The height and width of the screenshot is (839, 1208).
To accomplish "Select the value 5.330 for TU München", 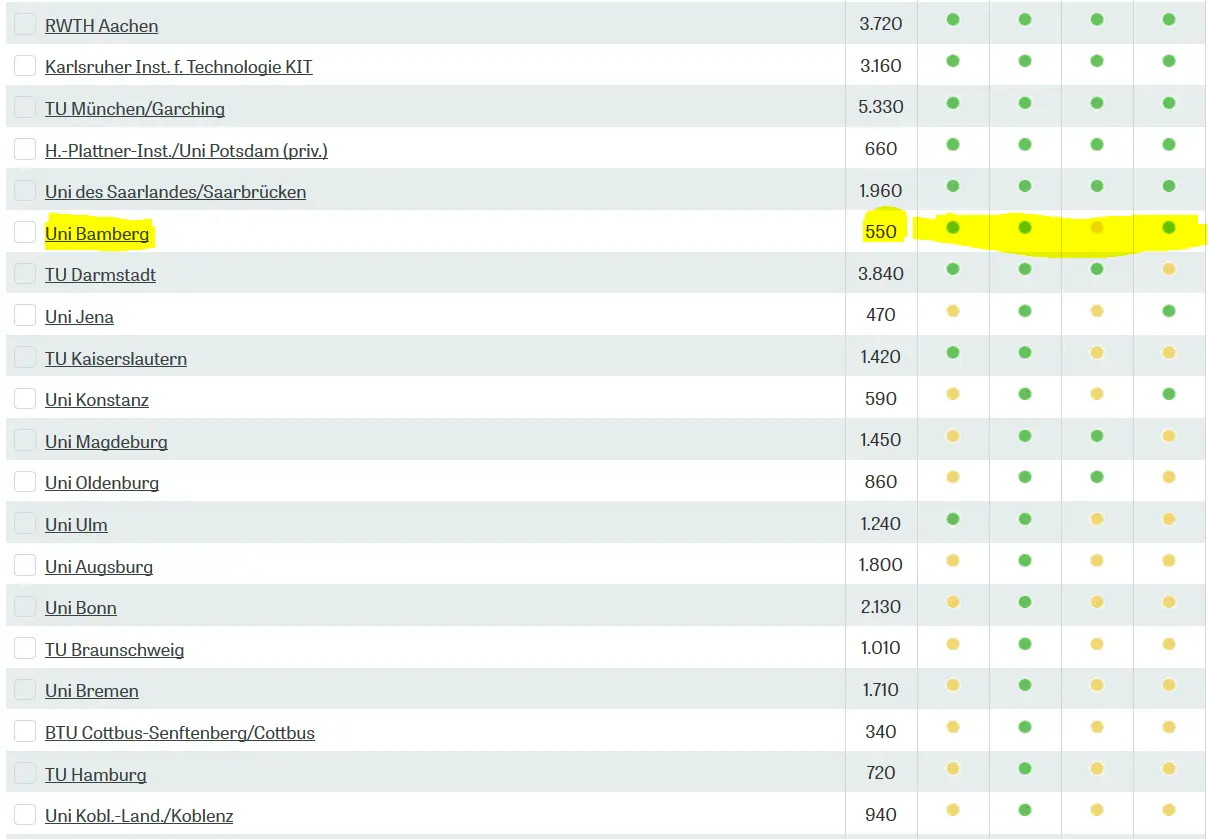I will 881,107.
